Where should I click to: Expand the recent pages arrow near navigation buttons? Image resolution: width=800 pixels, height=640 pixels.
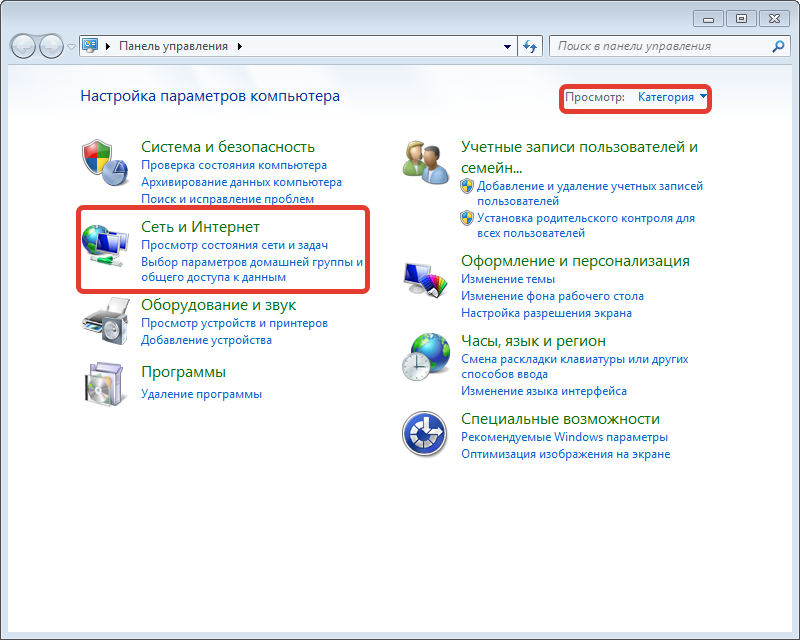coord(71,46)
